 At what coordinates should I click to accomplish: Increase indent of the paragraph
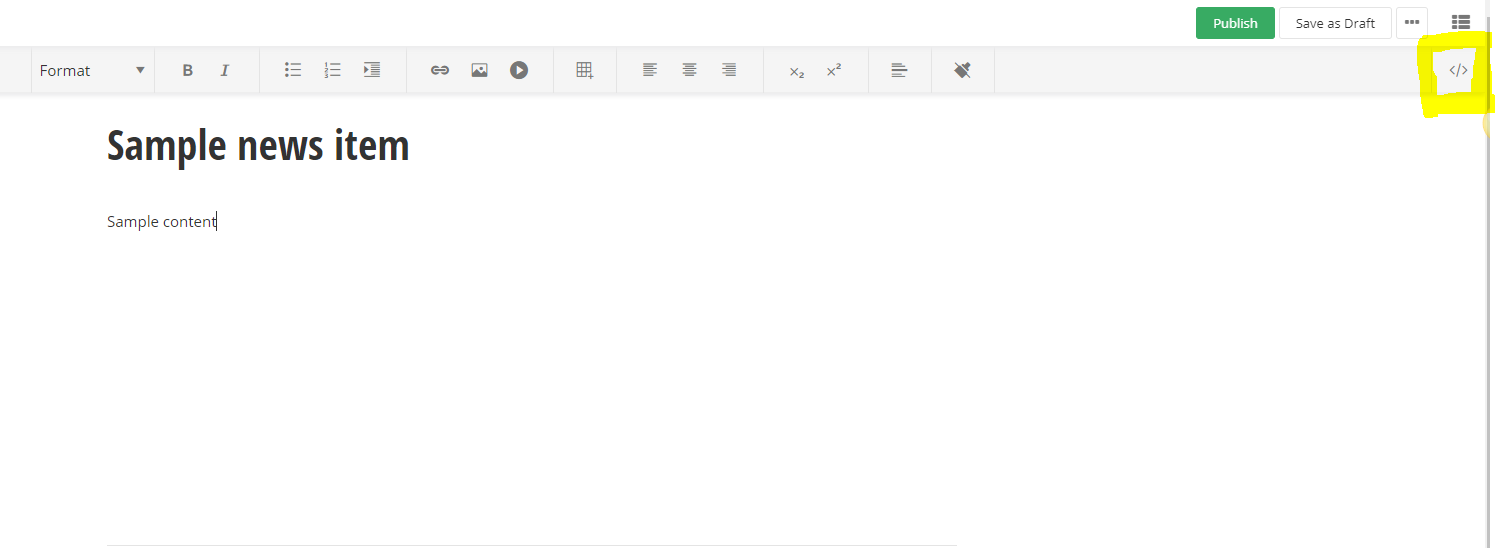[x=372, y=70]
